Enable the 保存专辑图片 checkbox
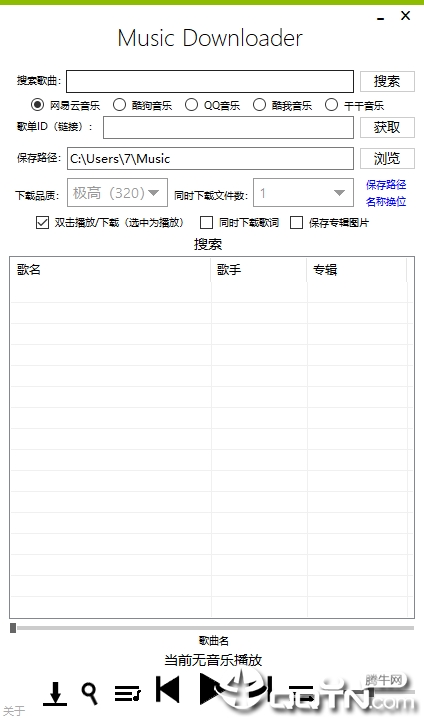Screen dimensions: 424x718 tap(297, 223)
